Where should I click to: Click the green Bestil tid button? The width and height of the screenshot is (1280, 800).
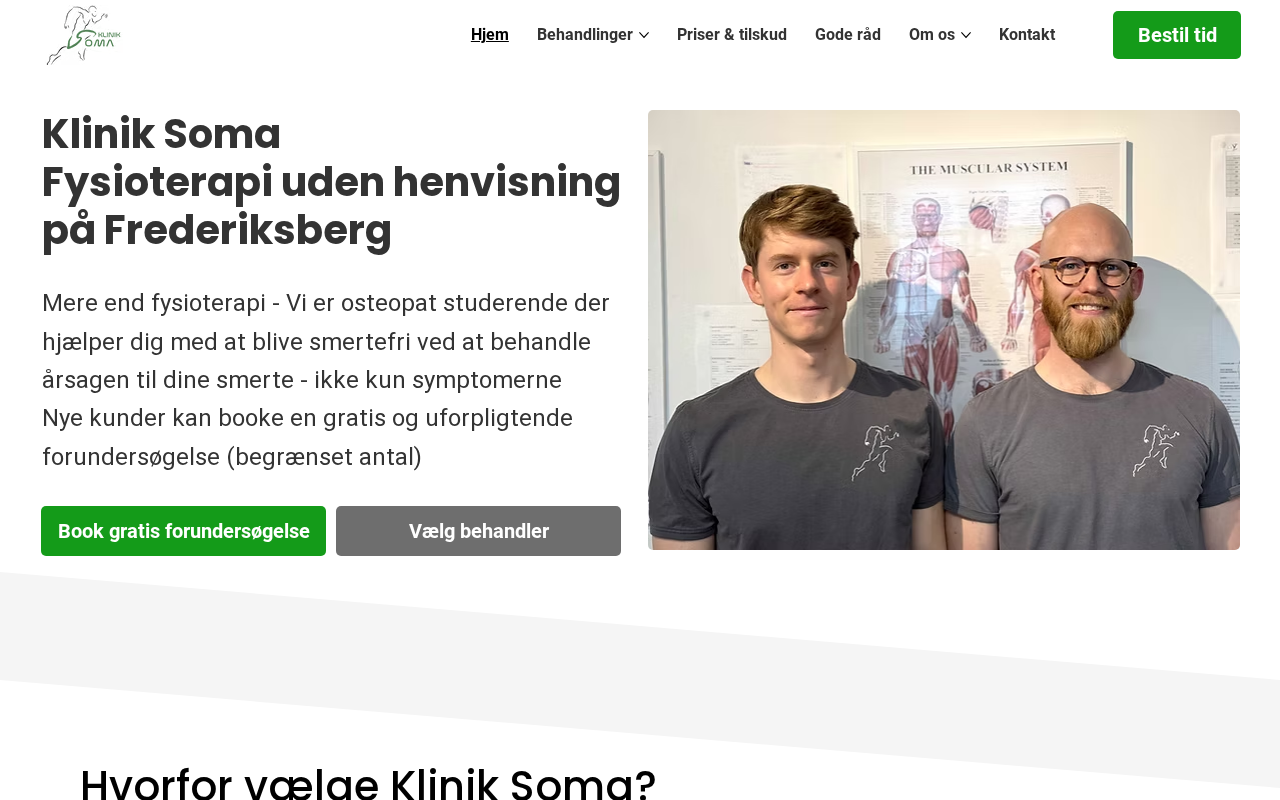[x=1177, y=35]
